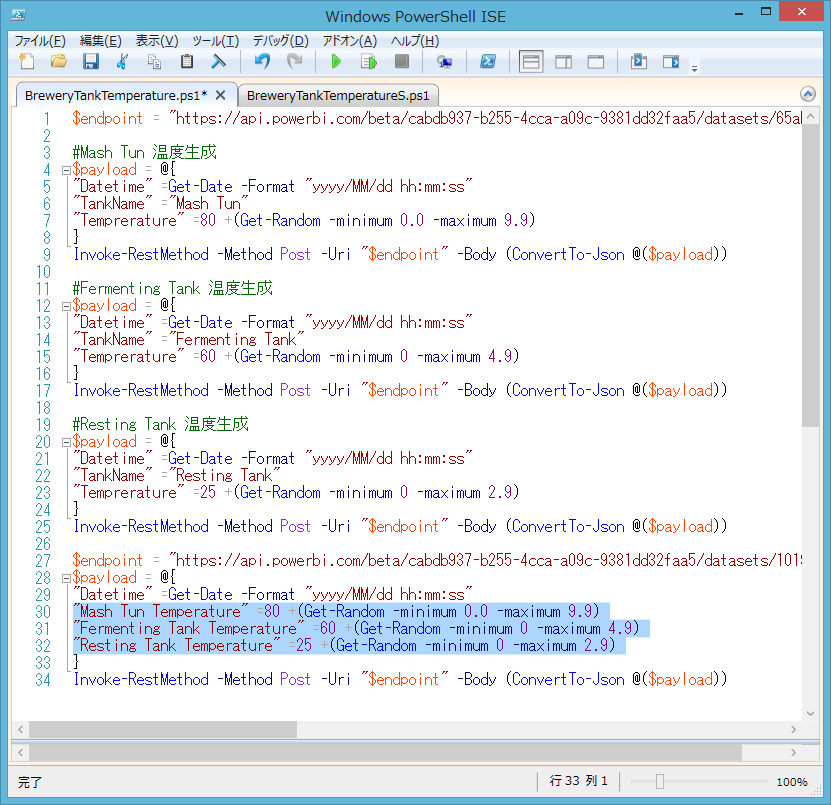Click the script pane scroll-down arrow
This screenshot has height=805, width=831.
(810, 713)
